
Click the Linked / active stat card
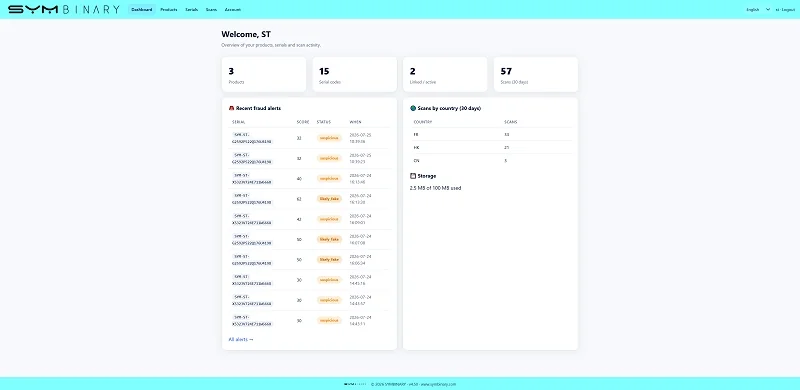pos(445,75)
